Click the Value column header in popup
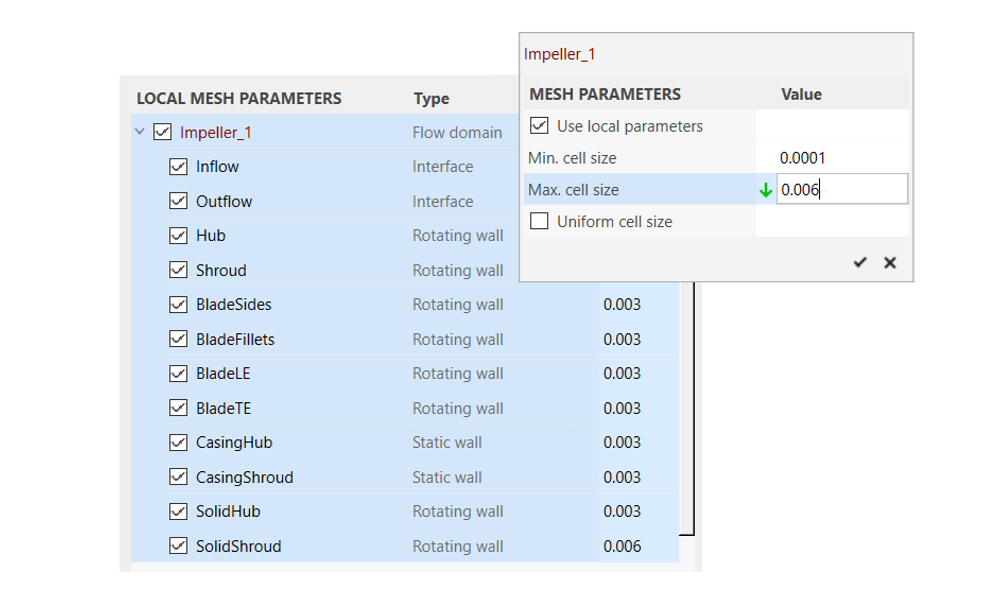The width and height of the screenshot is (994, 607). [x=801, y=94]
